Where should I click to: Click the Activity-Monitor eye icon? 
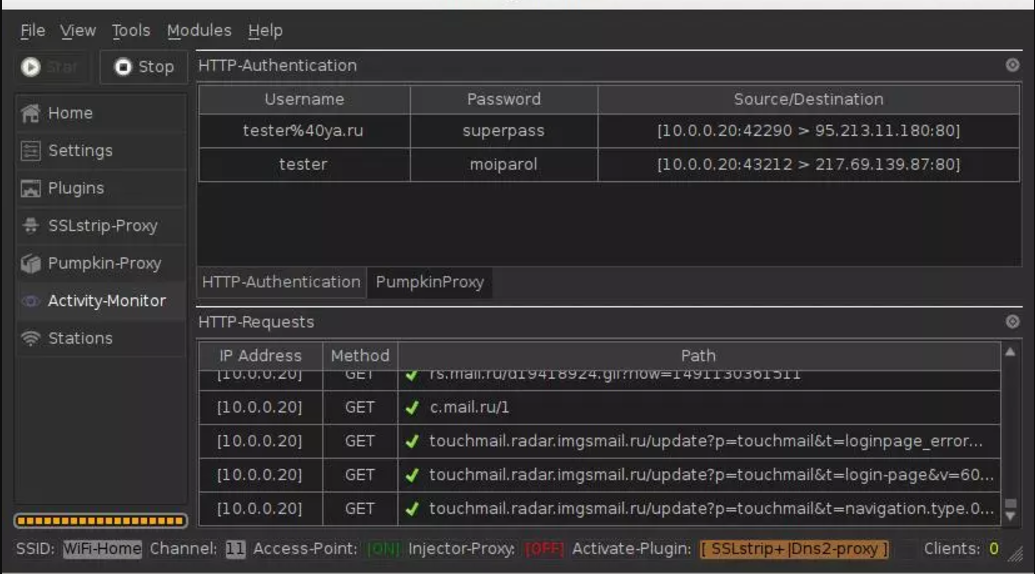click(30, 301)
